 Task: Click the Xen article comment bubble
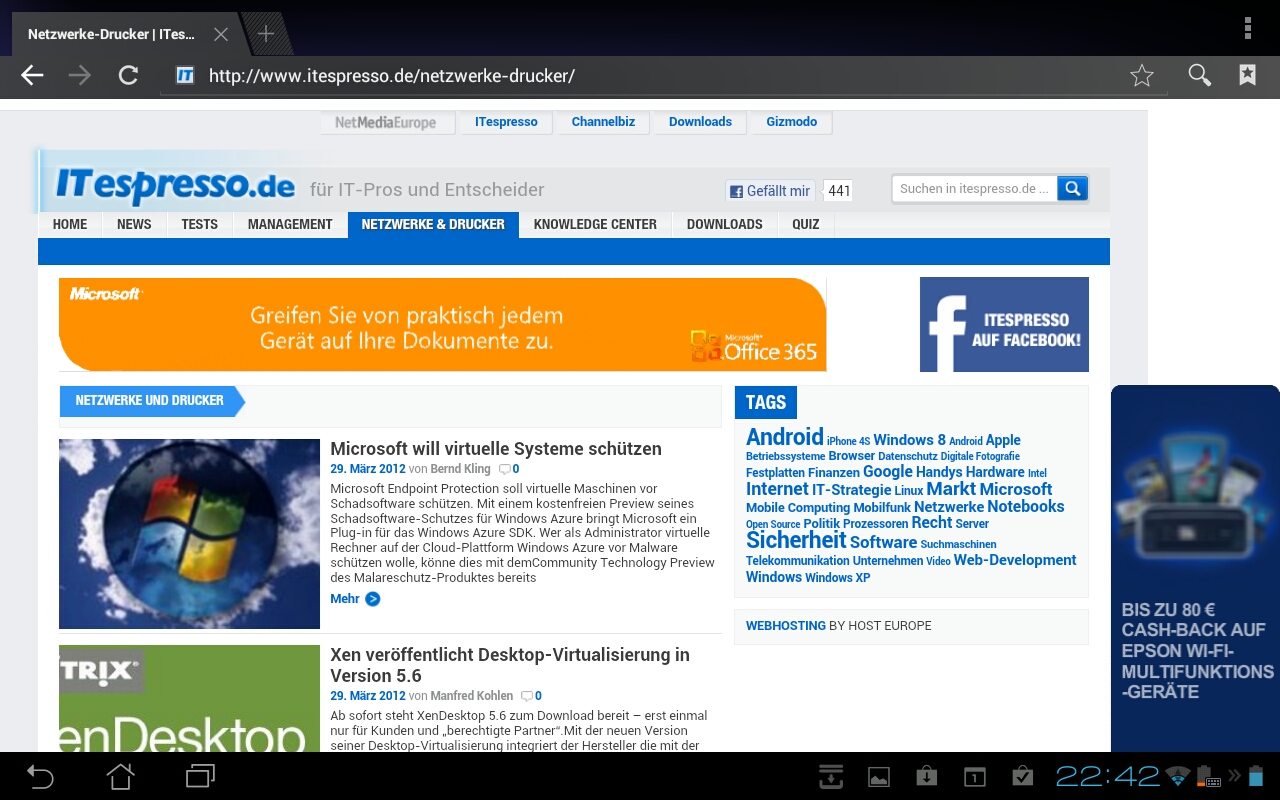click(527, 696)
